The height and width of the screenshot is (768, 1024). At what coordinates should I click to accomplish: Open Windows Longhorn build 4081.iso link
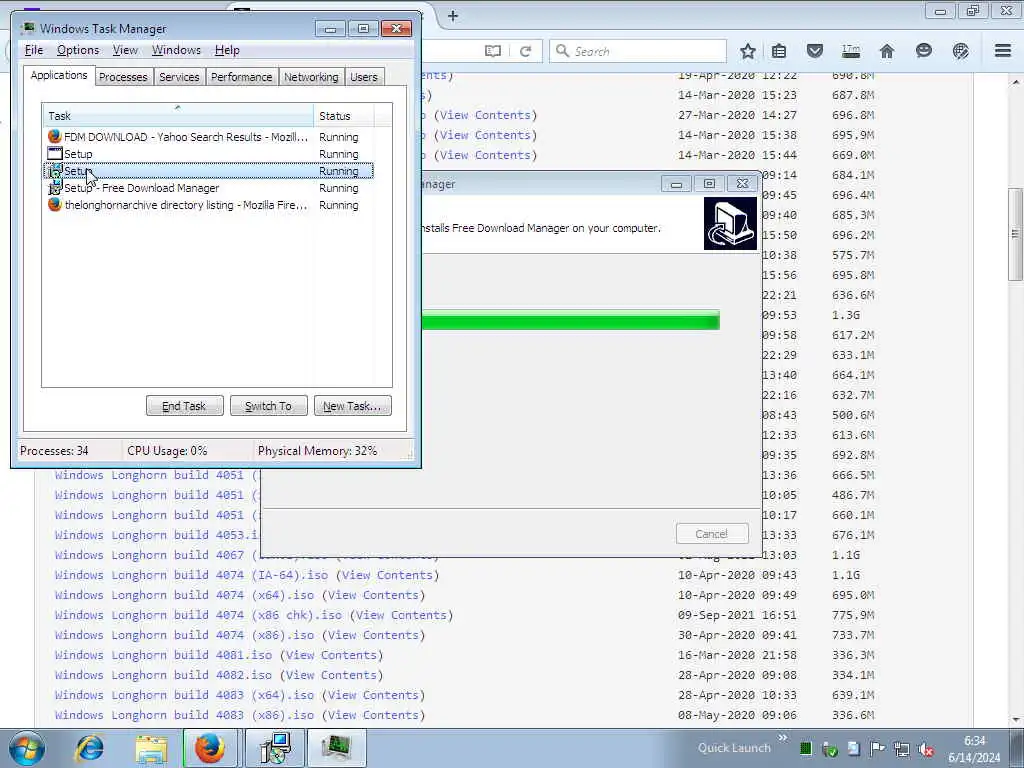click(x=163, y=655)
